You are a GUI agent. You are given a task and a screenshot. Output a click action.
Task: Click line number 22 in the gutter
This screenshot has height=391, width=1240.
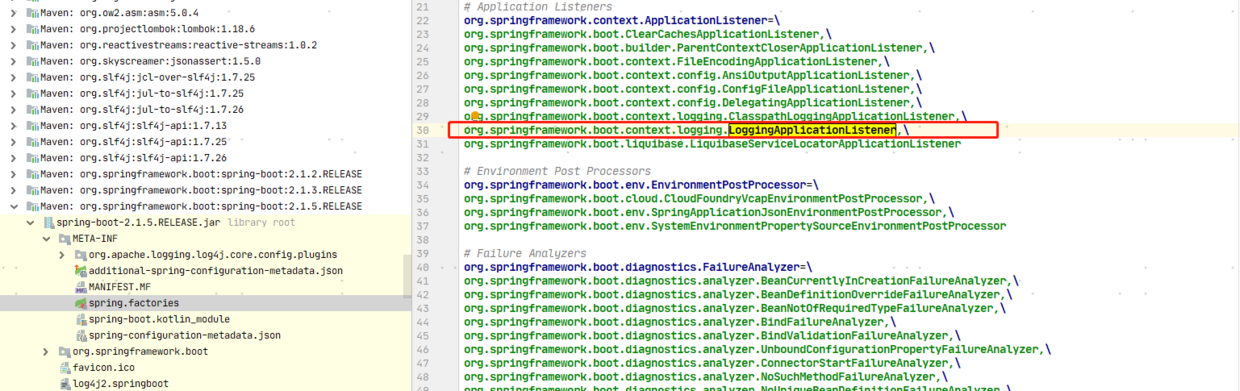[424, 20]
